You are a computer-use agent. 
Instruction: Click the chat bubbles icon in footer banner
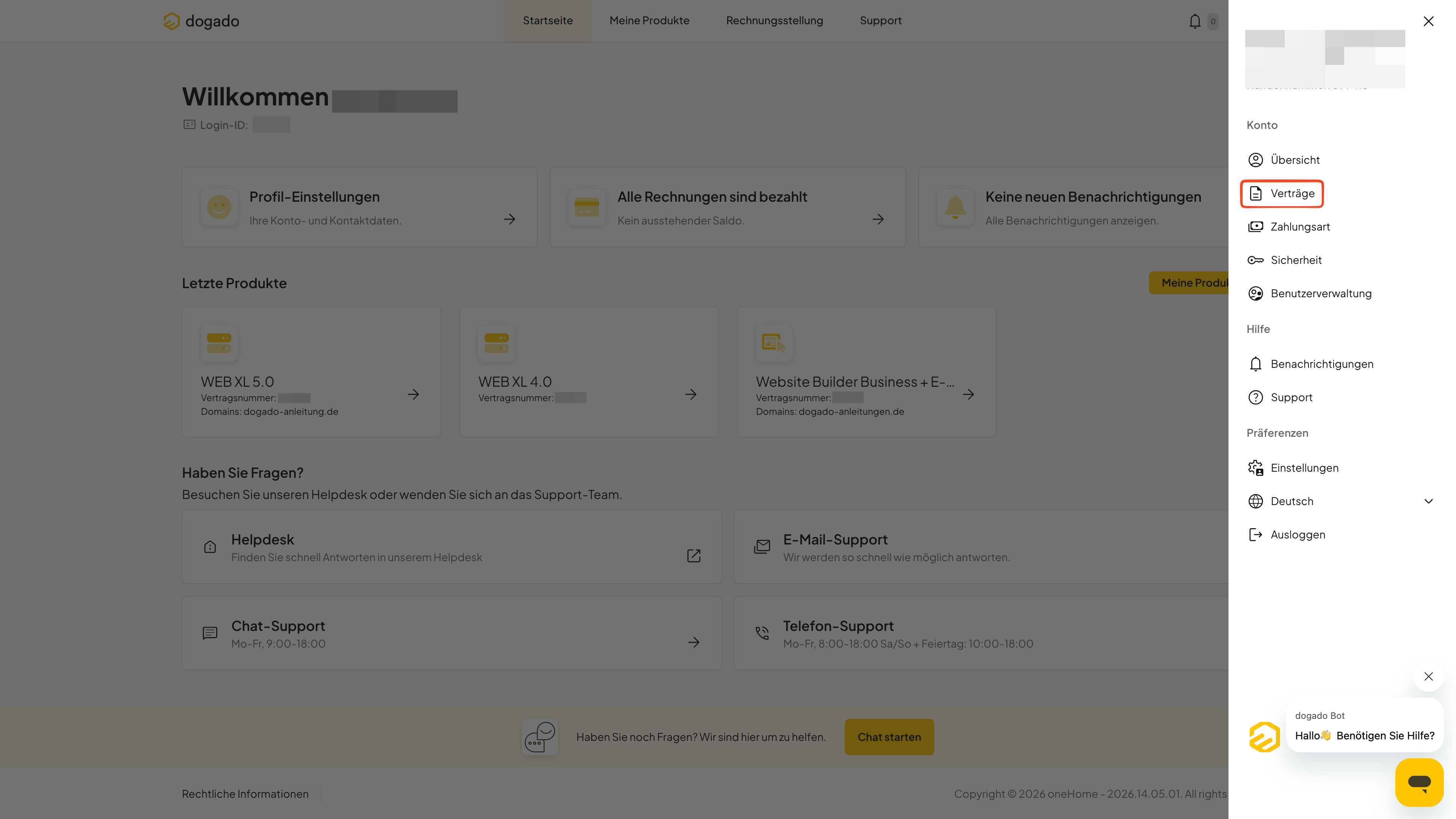(540, 737)
